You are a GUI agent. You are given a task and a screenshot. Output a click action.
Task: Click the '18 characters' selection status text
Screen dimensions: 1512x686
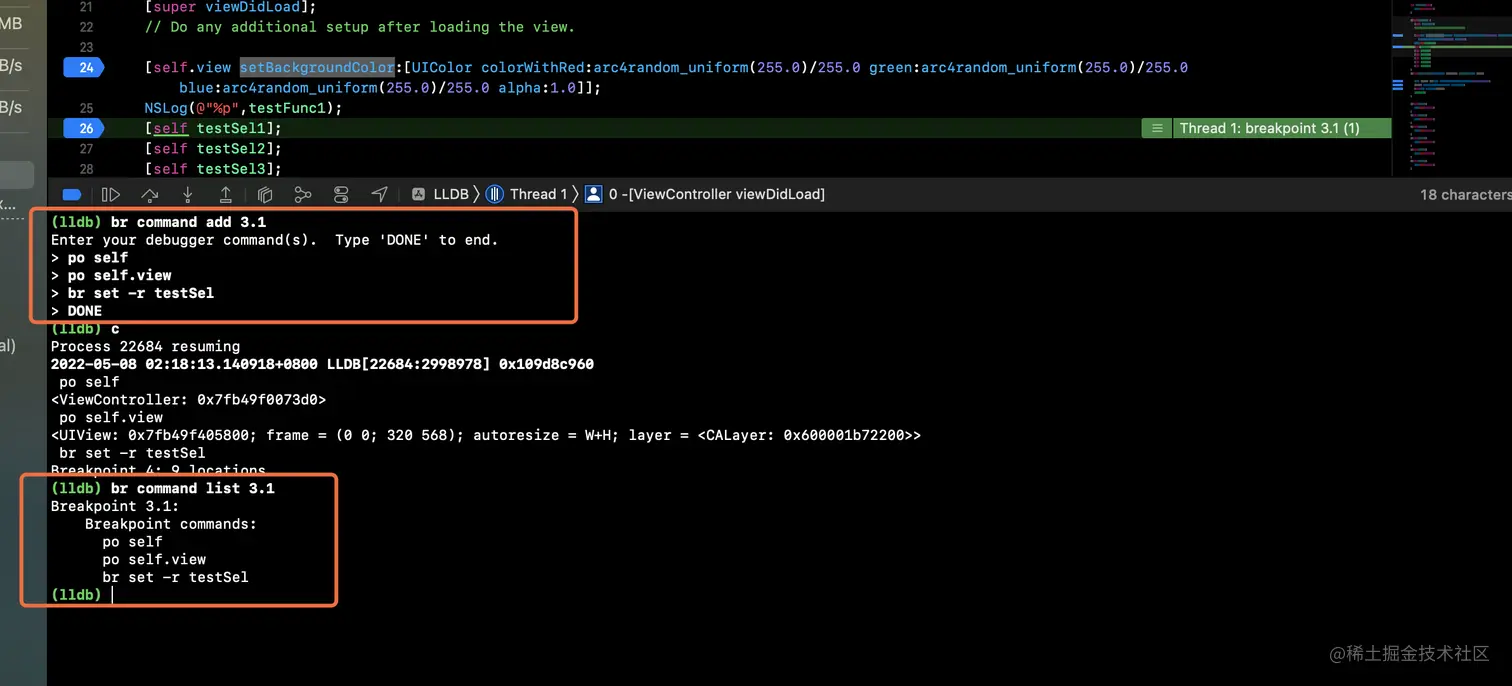click(1465, 194)
